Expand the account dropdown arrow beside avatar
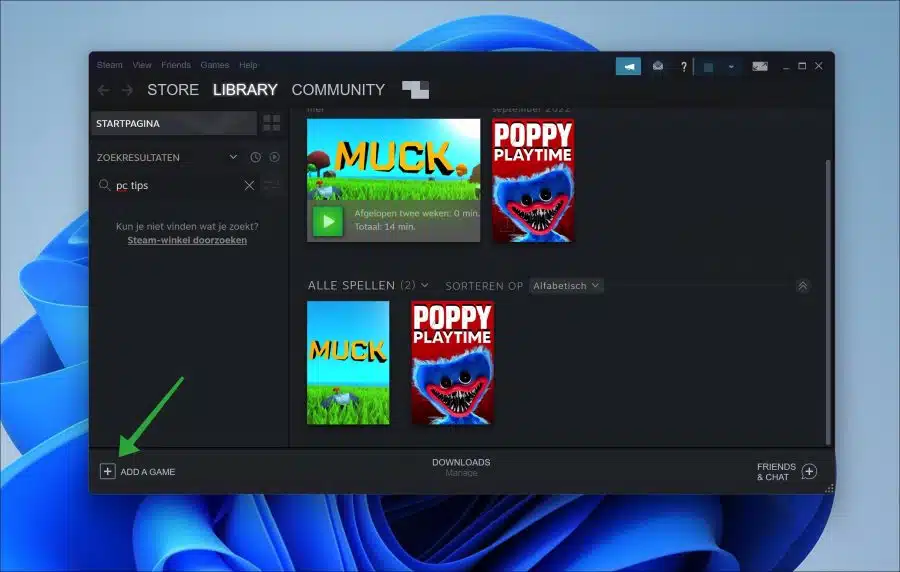The width and height of the screenshot is (900, 572). pyautogui.click(x=731, y=67)
